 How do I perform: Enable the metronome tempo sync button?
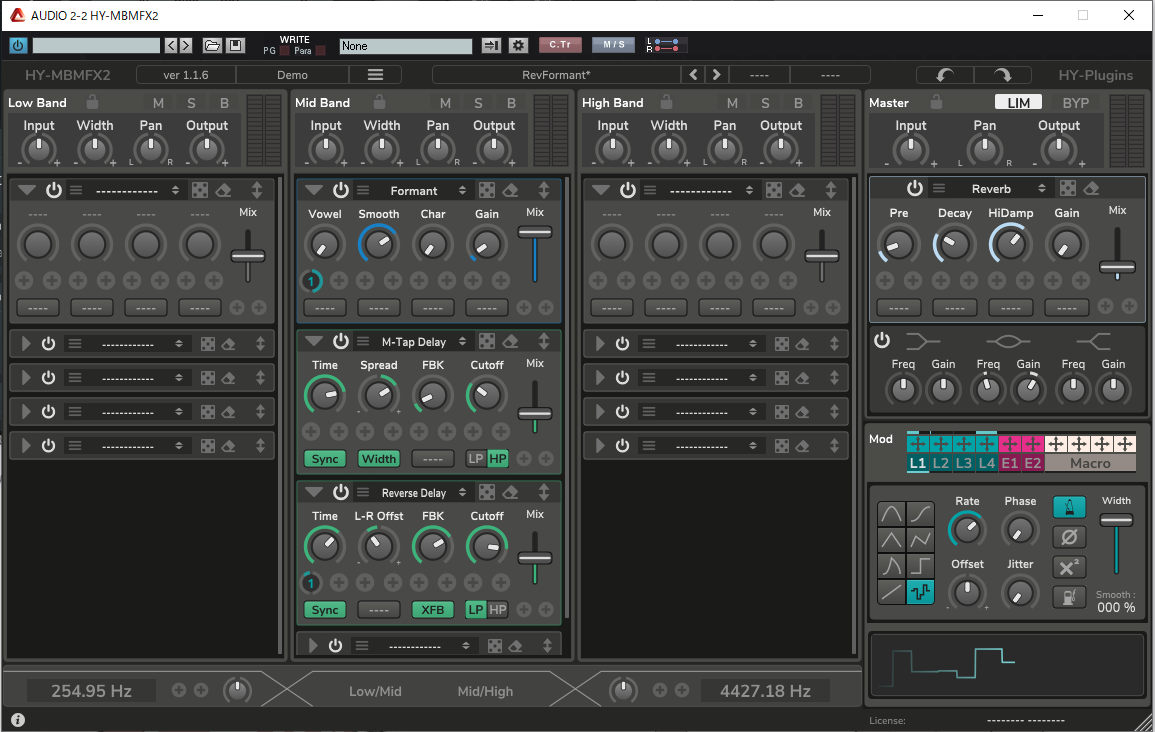coord(1069,508)
